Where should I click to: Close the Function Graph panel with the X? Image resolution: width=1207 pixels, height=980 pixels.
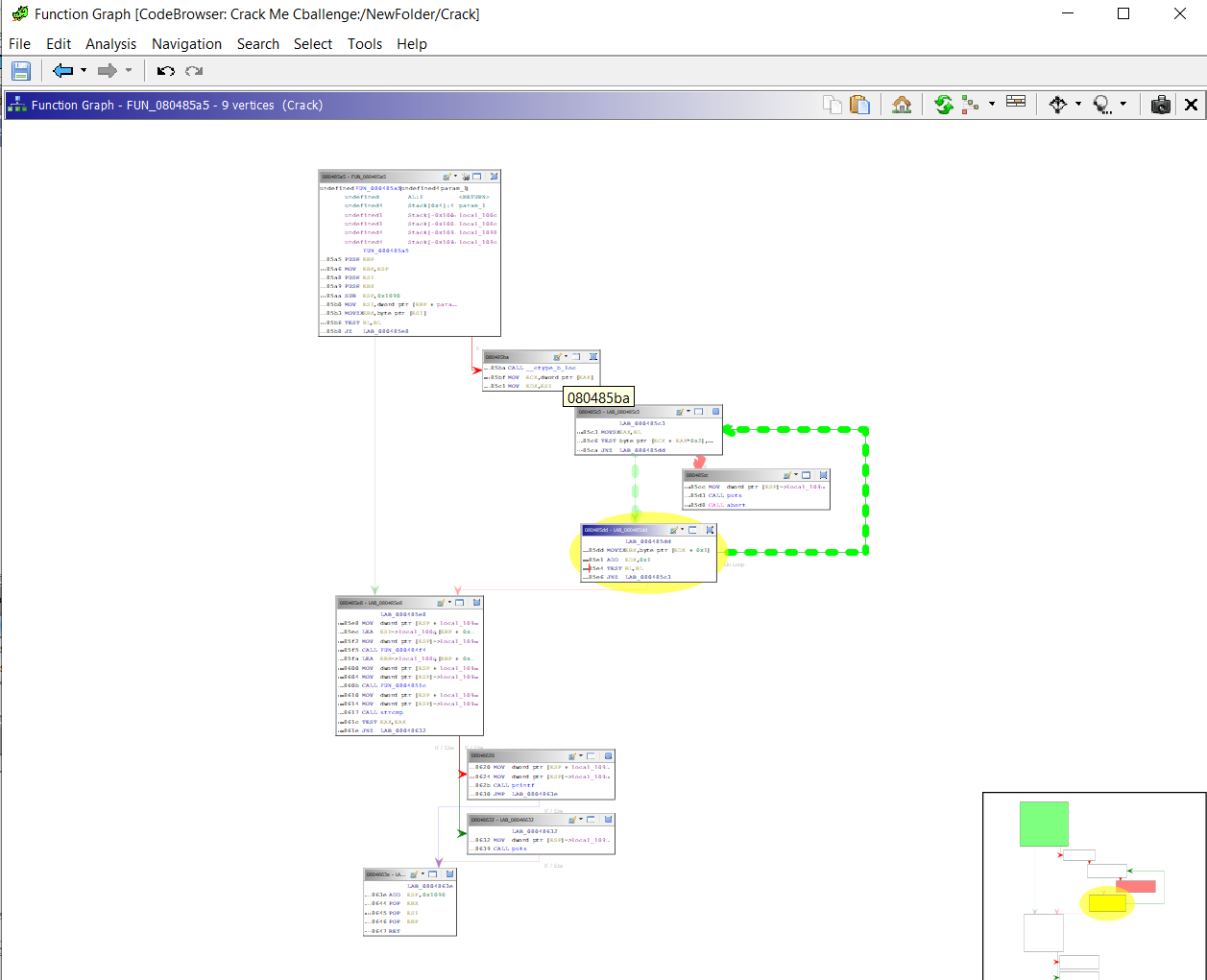click(1191, 106)
